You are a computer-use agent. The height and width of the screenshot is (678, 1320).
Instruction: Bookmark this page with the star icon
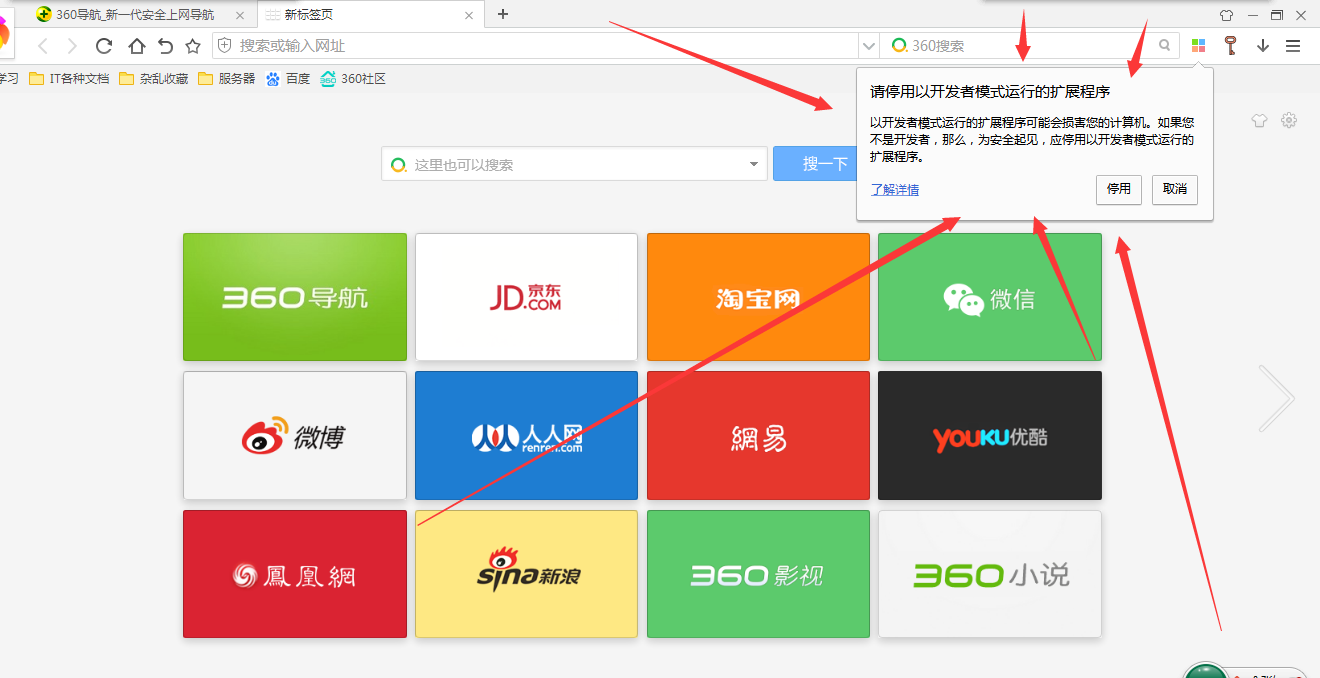pyautogui.click(x=193, y=46)
